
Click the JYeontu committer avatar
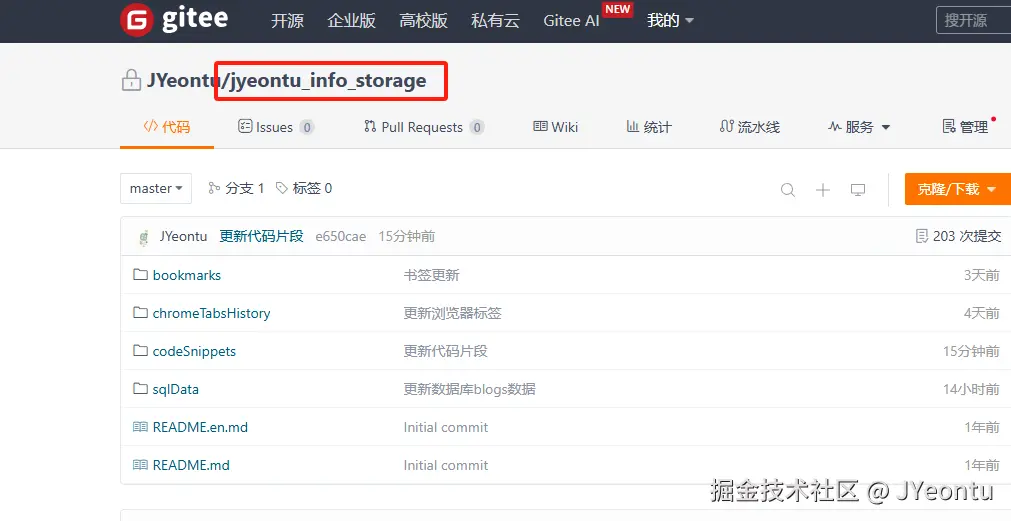pyautogui.click(x=144, y=237)
